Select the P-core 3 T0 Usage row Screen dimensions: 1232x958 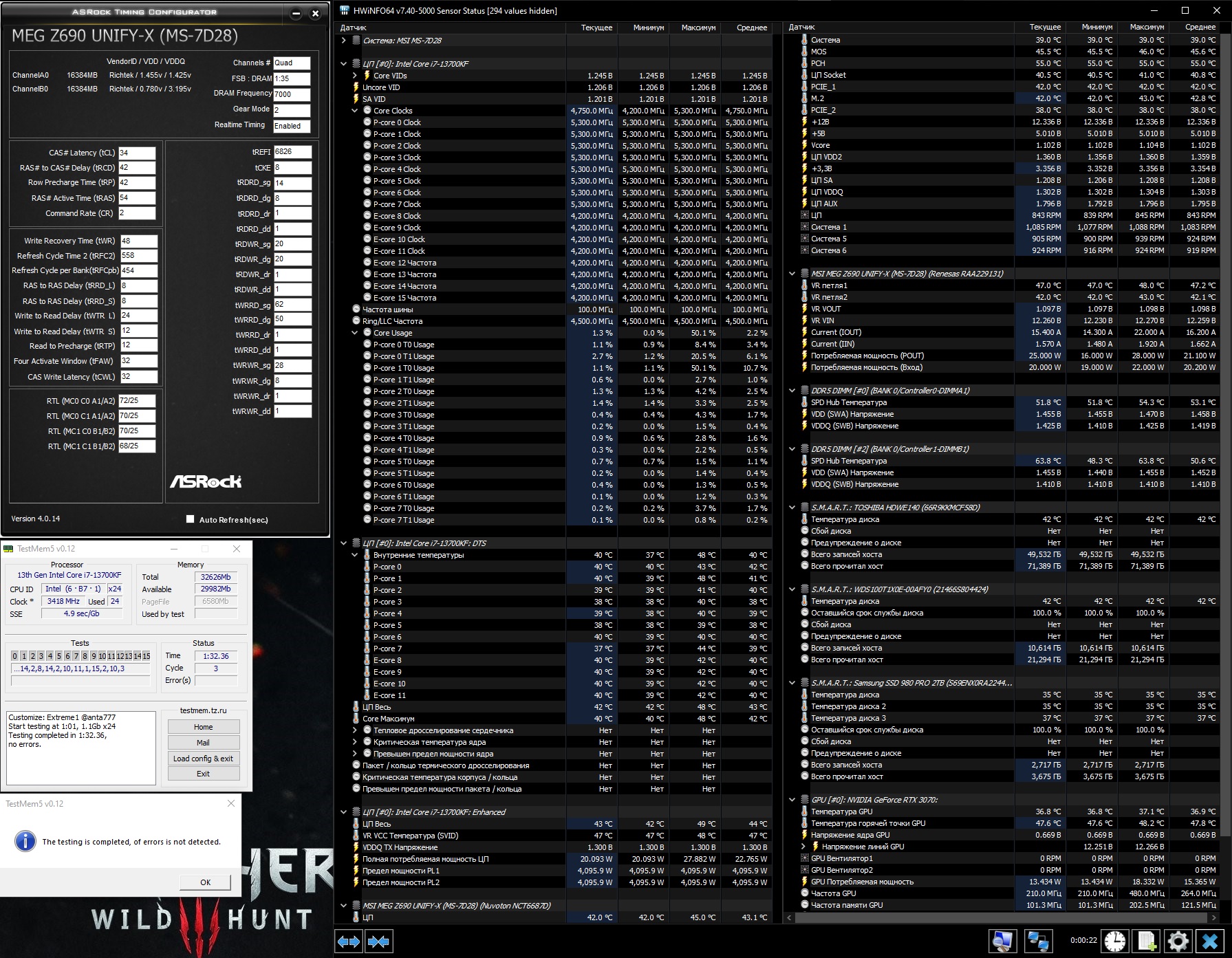click(x=554, y=415)
